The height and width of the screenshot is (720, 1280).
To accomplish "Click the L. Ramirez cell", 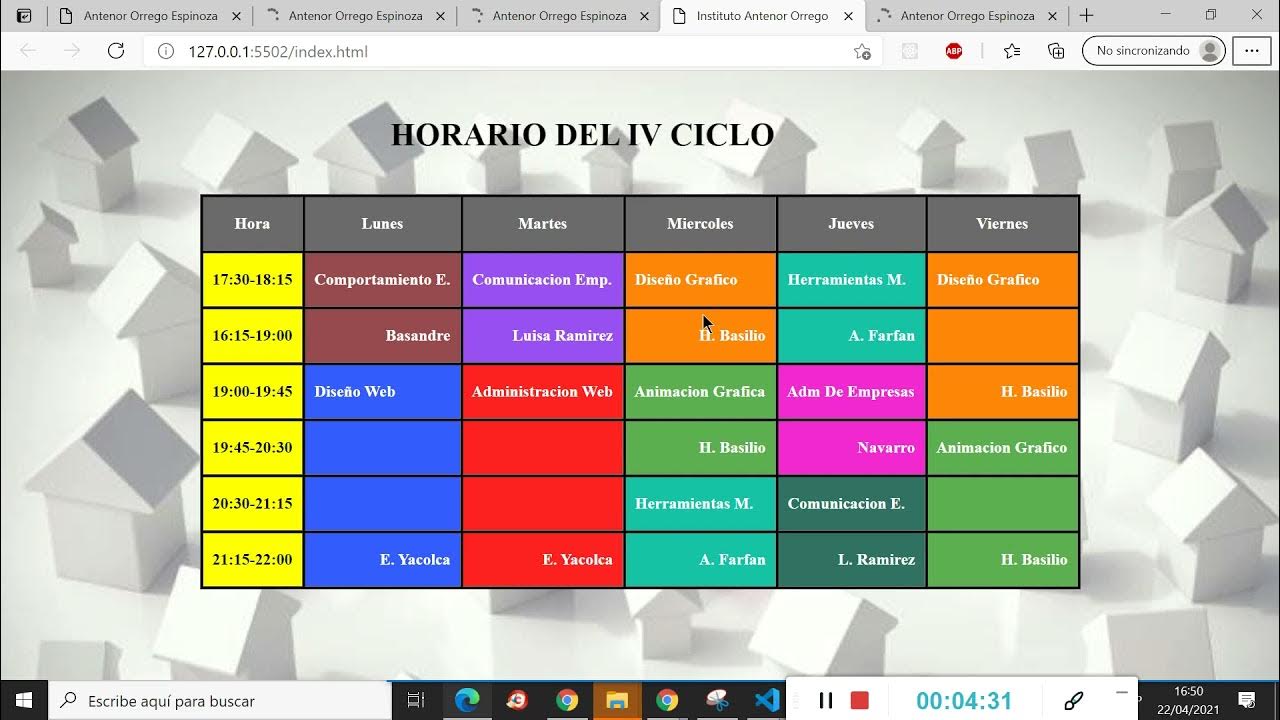I will click(x=851, y=560).
